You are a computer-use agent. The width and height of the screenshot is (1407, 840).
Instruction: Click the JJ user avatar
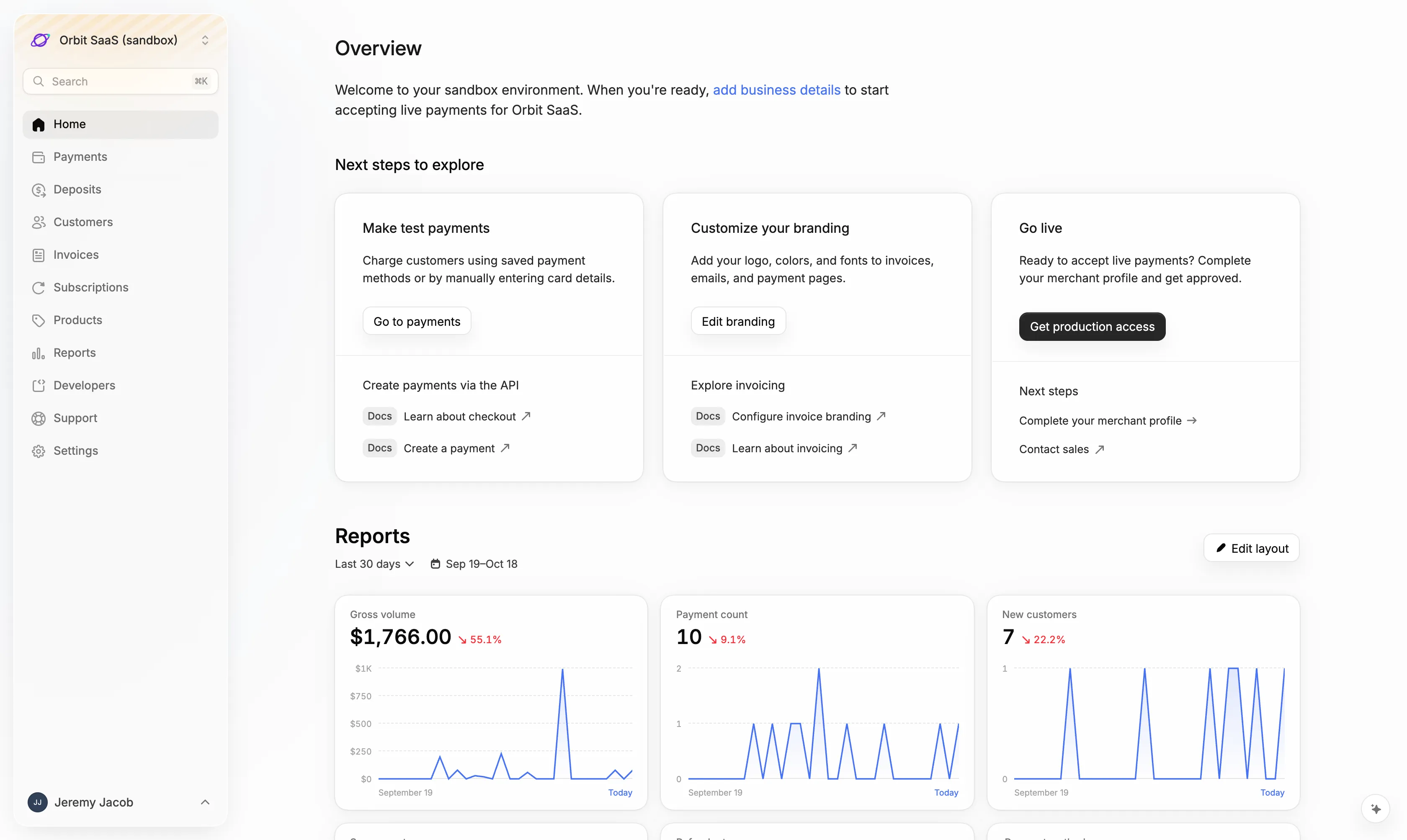coord(37,802)
